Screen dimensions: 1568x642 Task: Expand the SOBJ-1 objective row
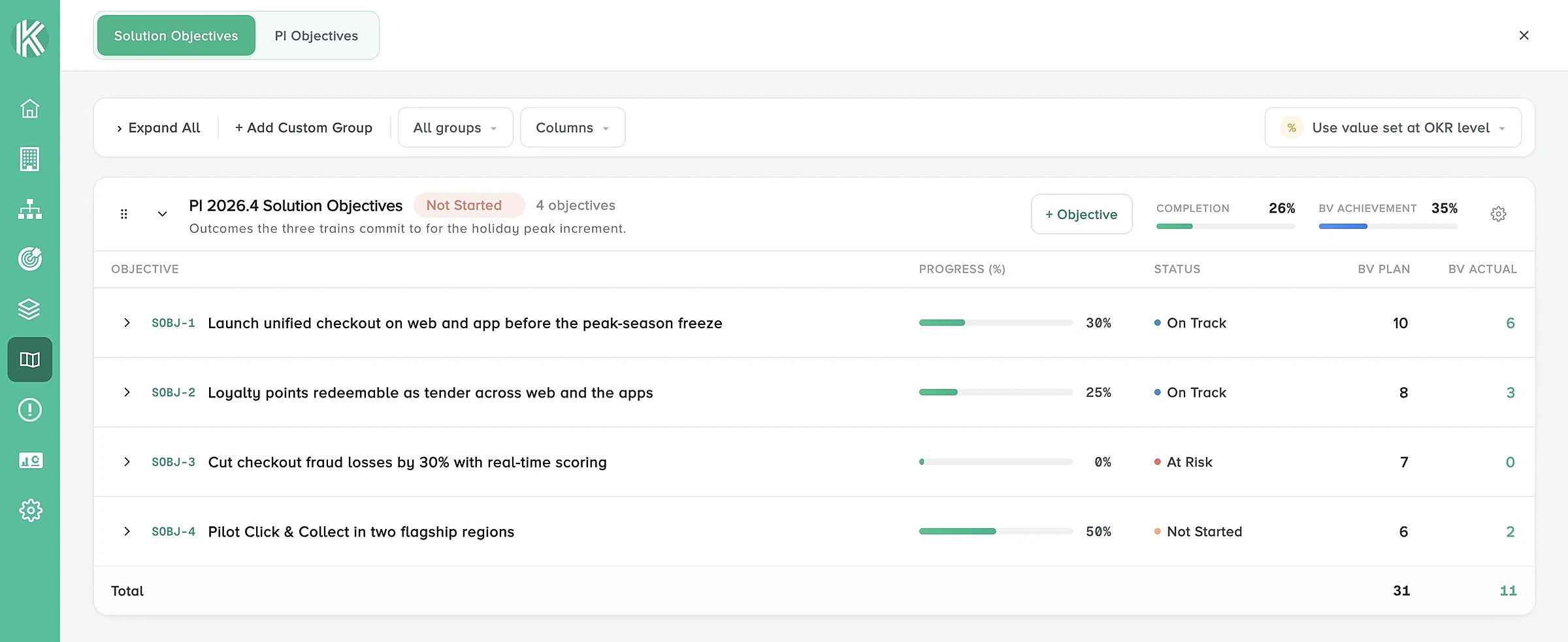127,323
